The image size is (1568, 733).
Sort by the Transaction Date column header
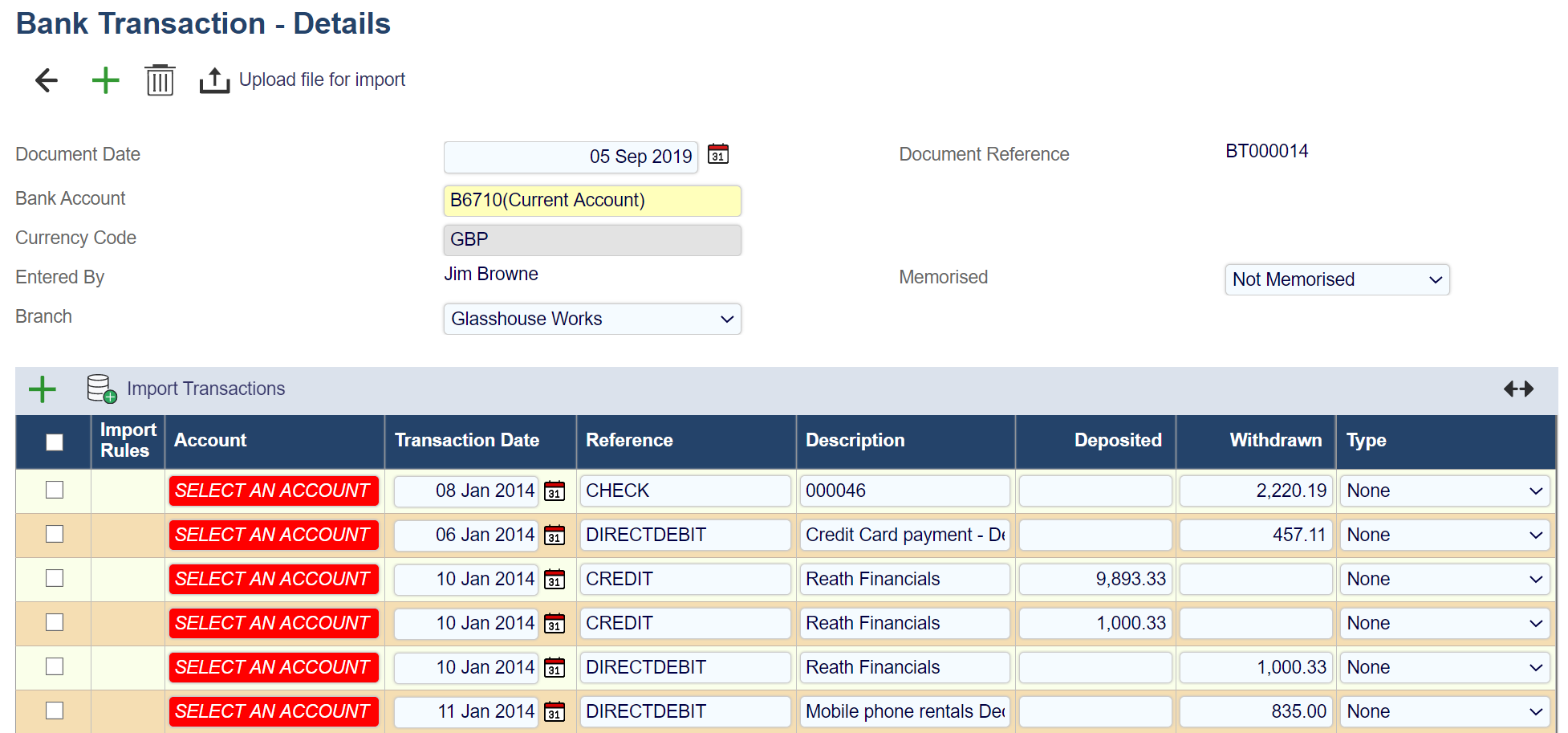(x=466, y=441)
